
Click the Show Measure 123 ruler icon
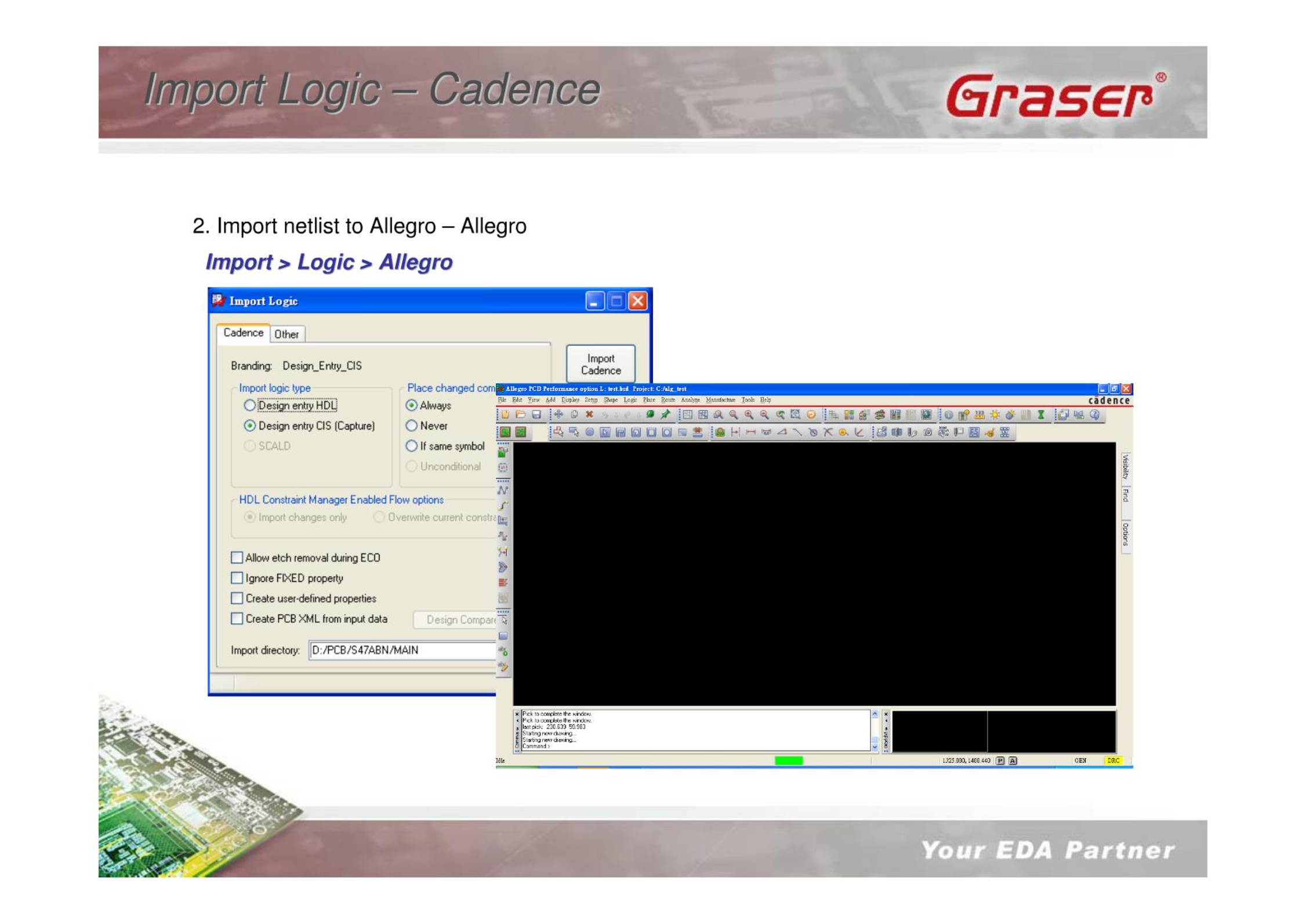coord(979,415)
